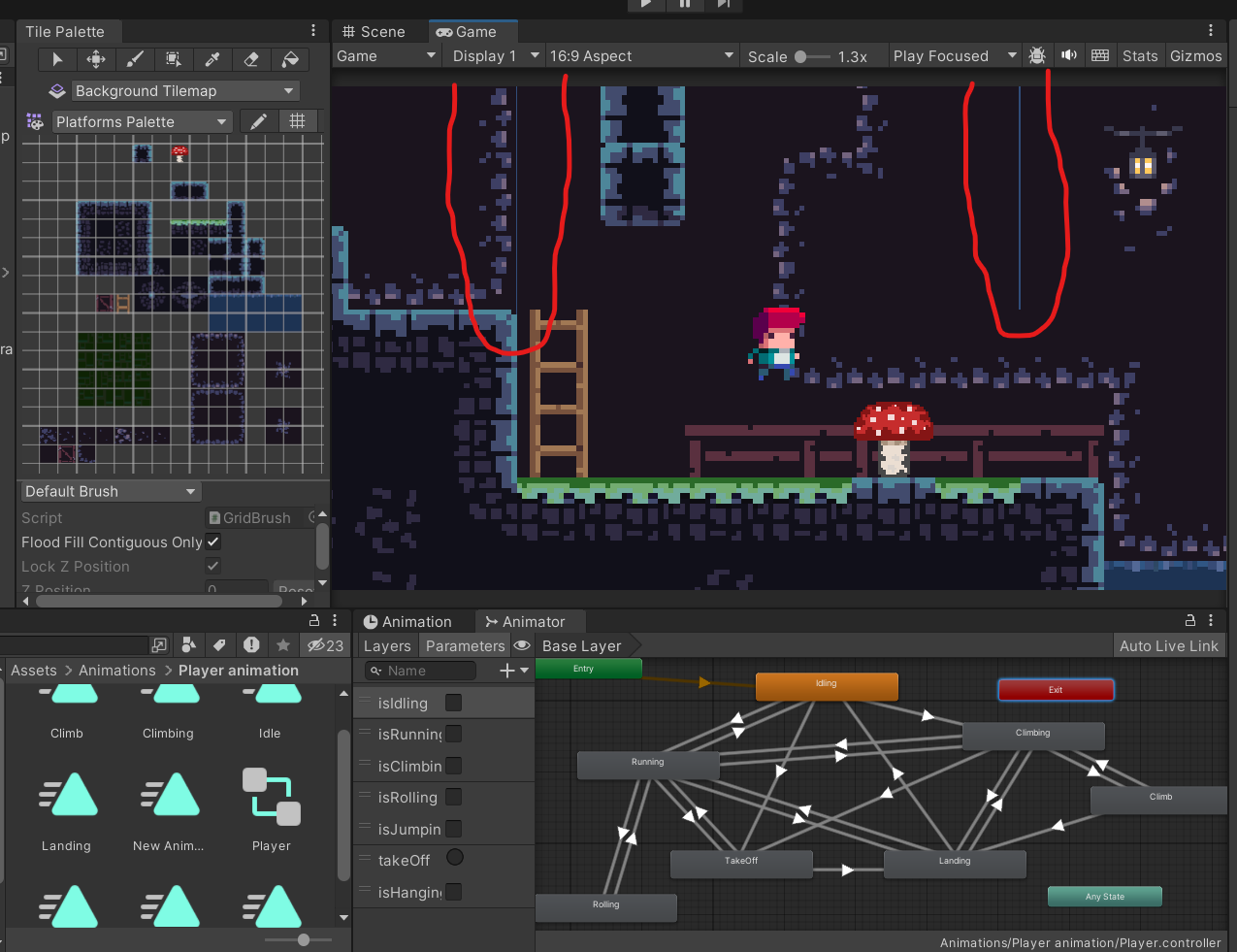Open the 16:9 Aspect dropdown
This screenshot has width=1237, height=952.
pos(640,55)
